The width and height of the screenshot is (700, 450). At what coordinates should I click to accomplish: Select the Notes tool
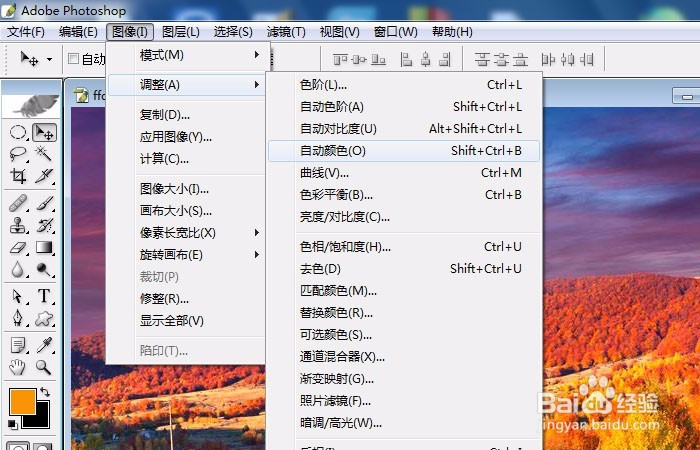pyautogui.click(x=18, y=345)
